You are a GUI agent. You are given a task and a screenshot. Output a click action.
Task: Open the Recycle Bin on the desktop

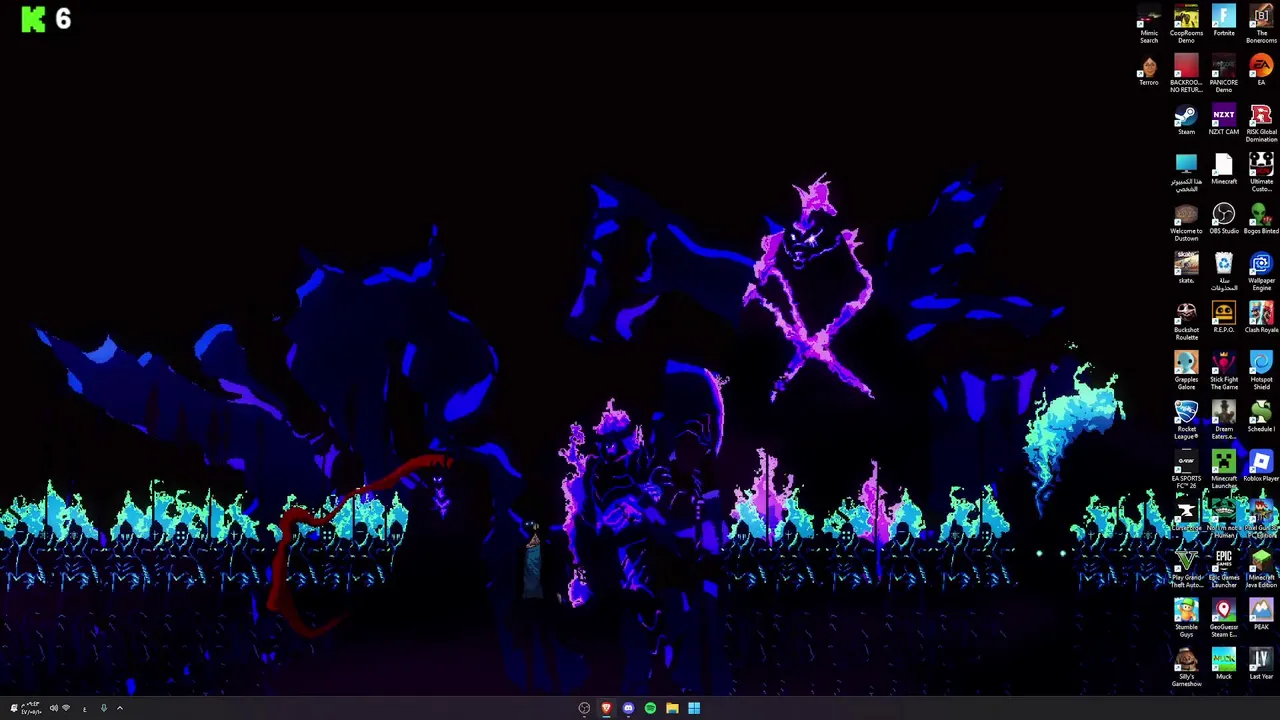[x=1224, y=272]
